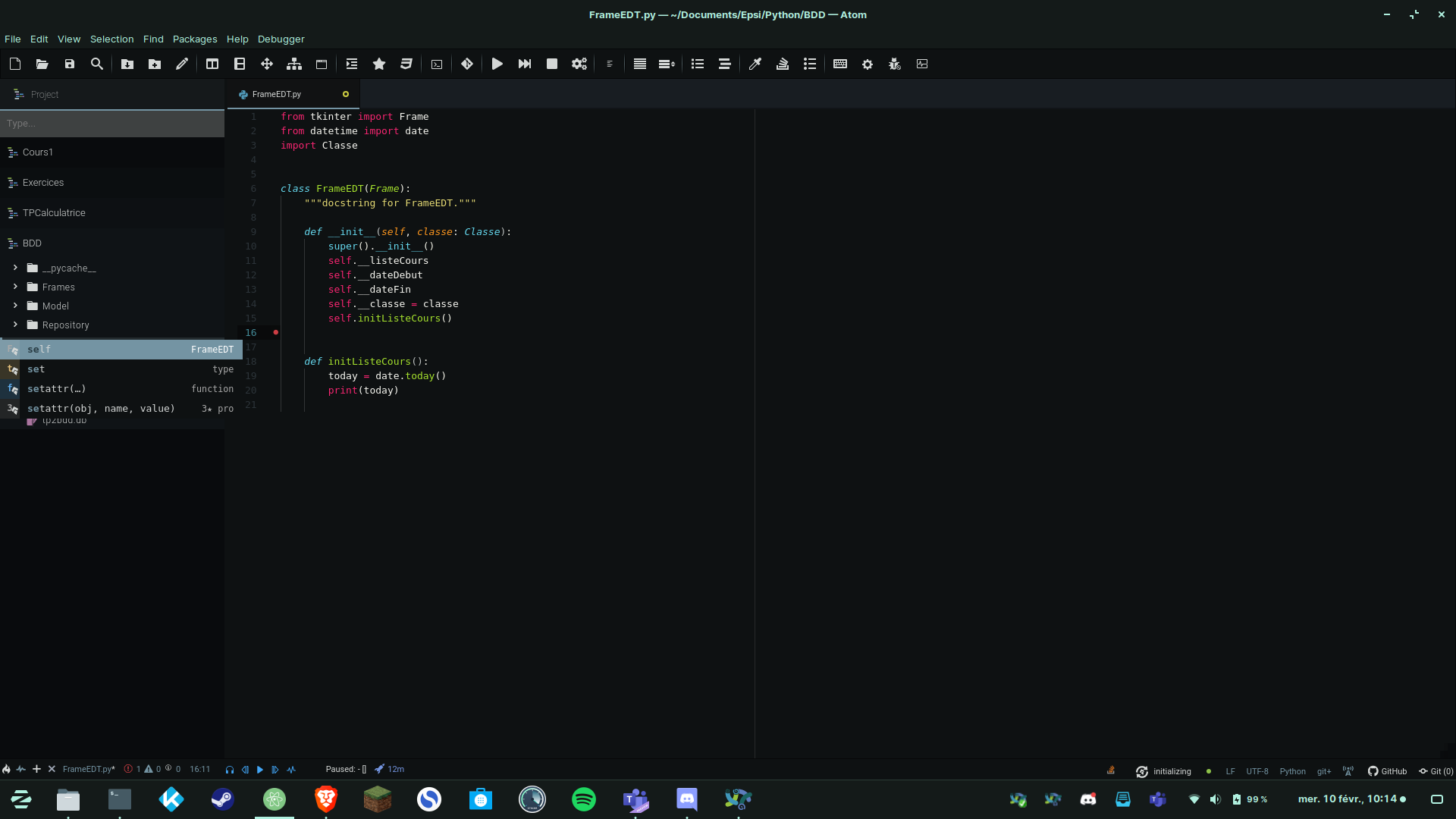1456x819 pixels.
Task: Open Atom settings with the gear icon
Action: (x=867, y=64)
